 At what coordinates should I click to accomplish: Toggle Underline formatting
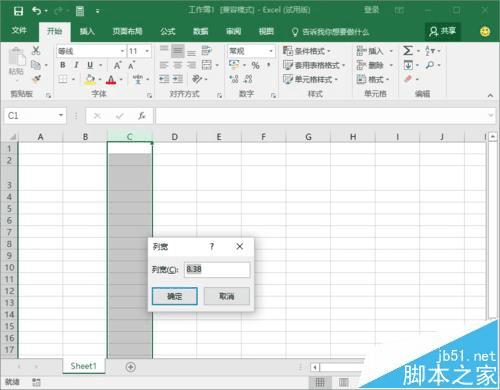coord(90,65)
